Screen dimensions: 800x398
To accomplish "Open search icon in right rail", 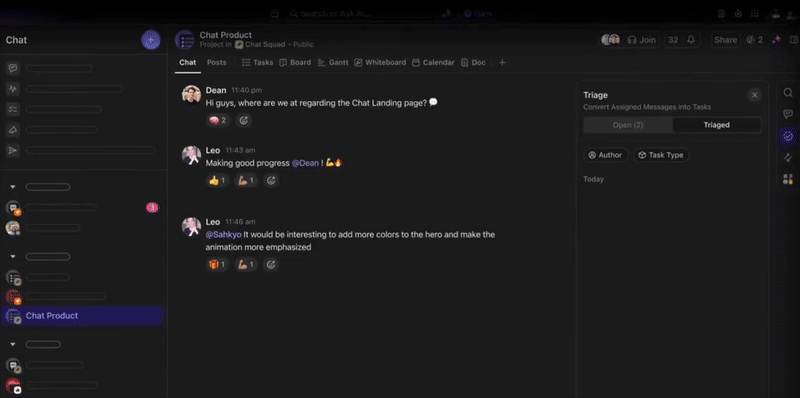I will (x=788, y=92).
